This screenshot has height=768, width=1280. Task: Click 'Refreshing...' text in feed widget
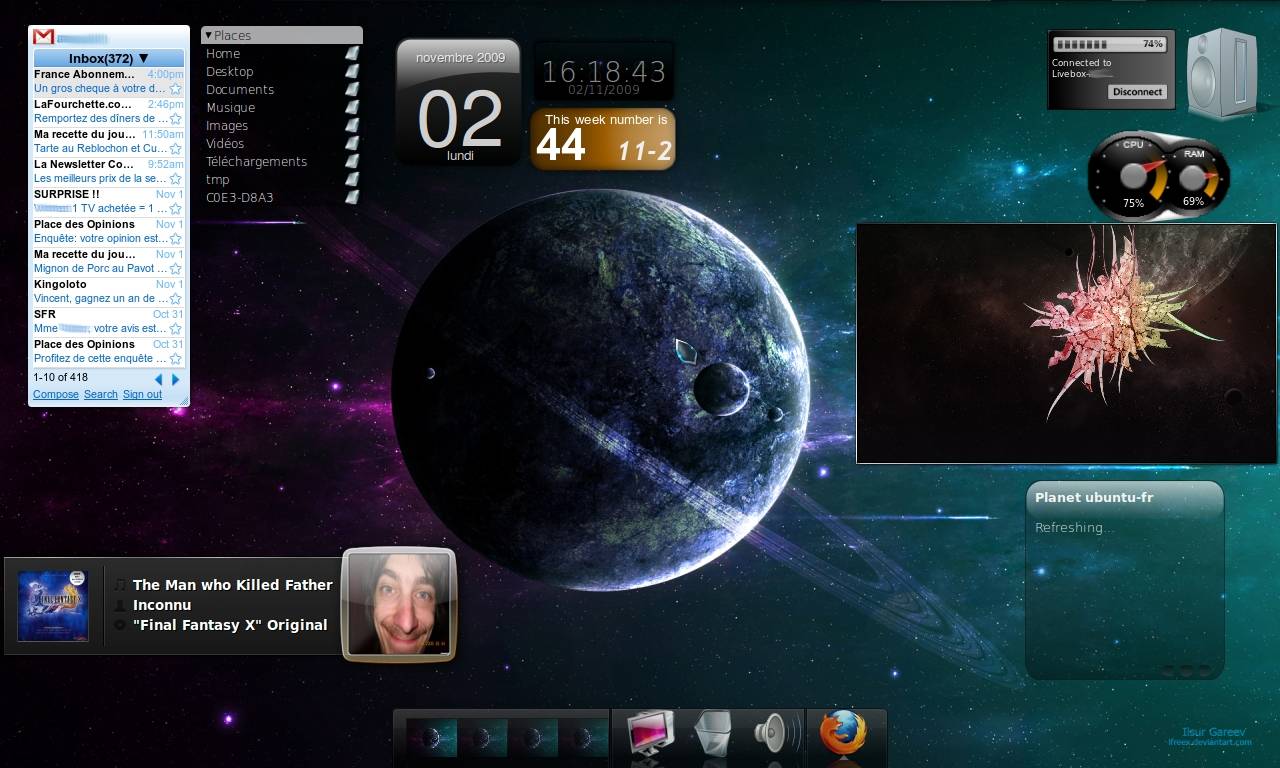[x=1072, y=528]
